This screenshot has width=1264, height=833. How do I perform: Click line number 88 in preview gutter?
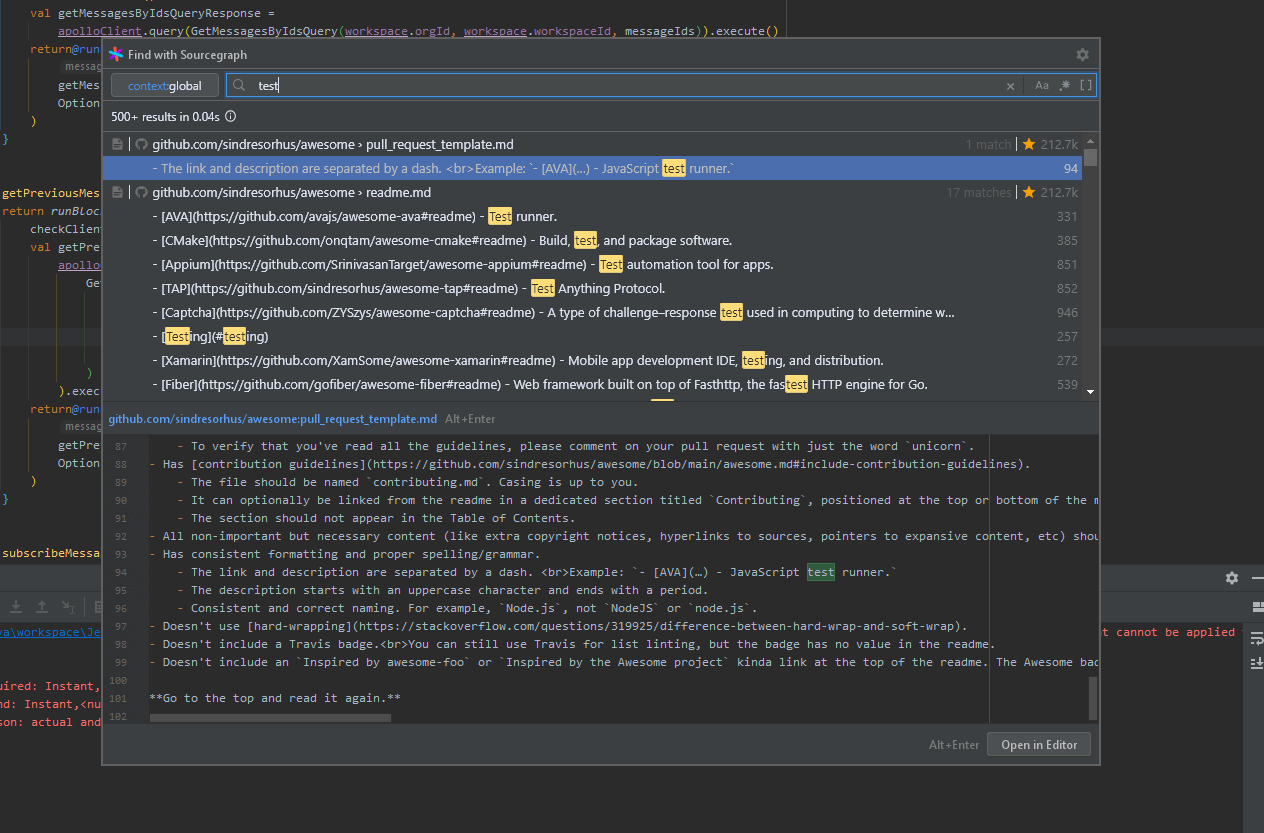pos(121,464)
